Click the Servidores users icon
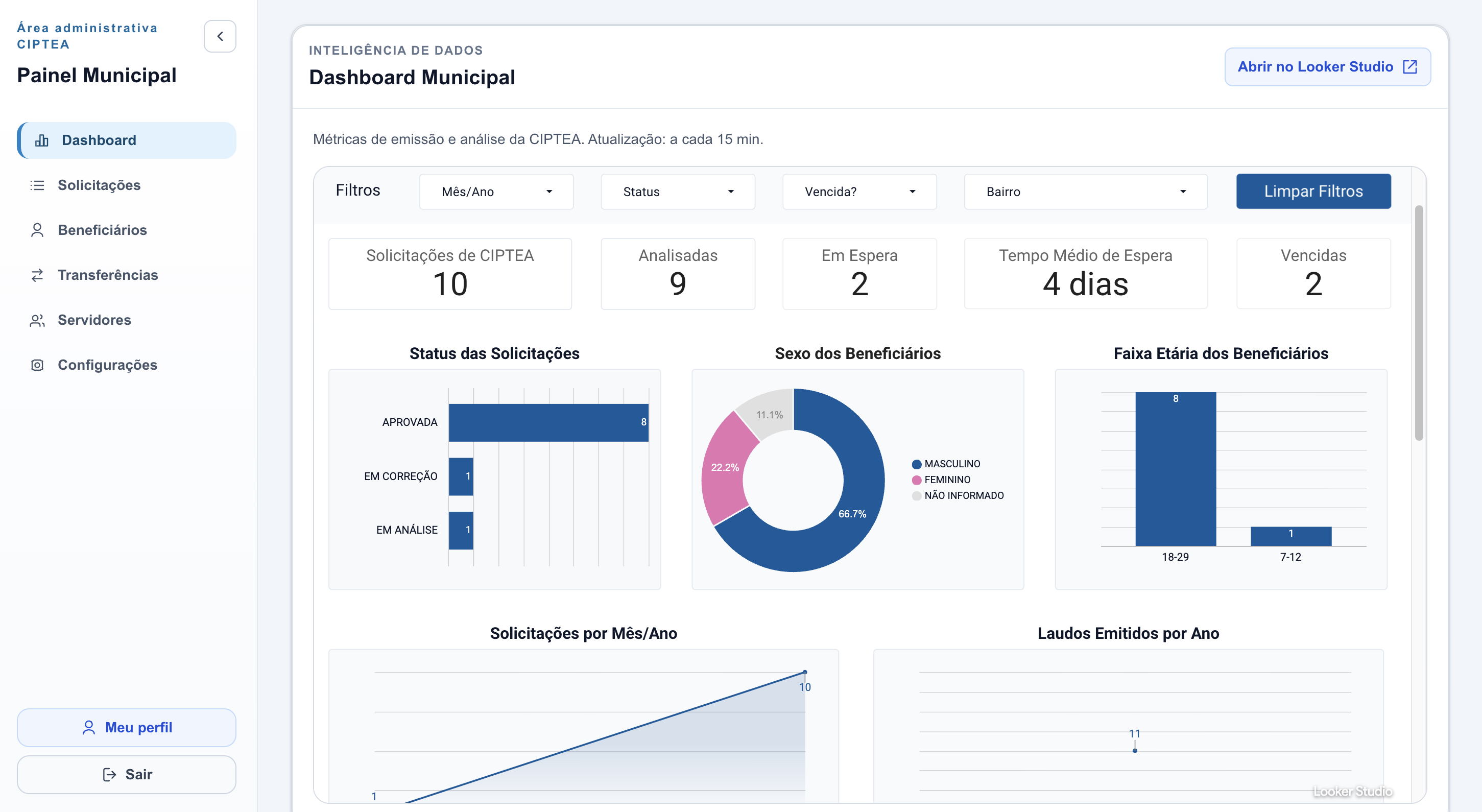1482x812 pixels. click(x=37, y=320)
